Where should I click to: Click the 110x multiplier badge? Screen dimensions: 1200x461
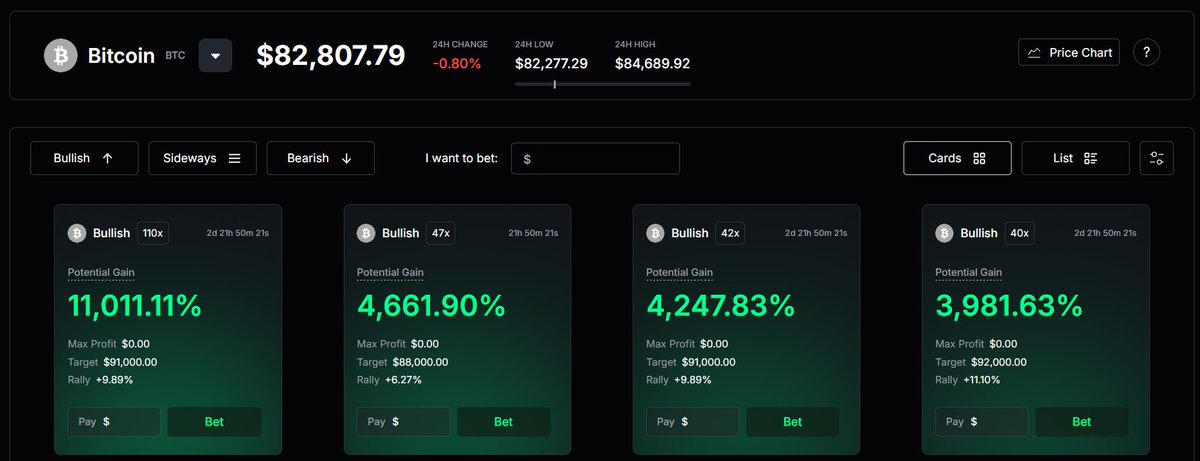pos(153,233)
